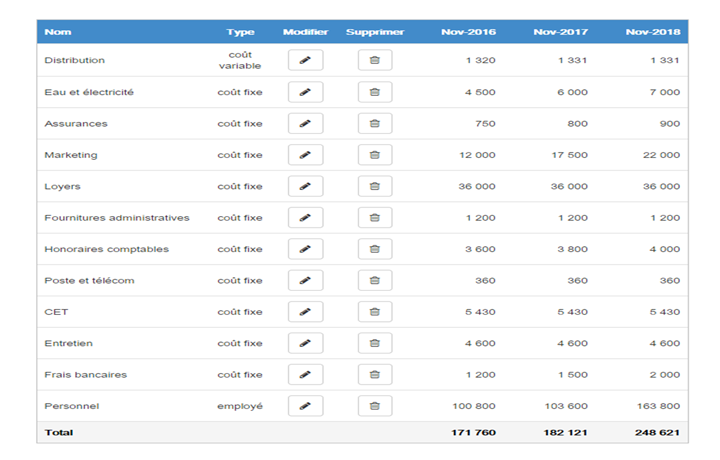Screen dimensions: 720x460
Task: Edit the Distribution row with pencil icon
Action: tap(305, 60)
